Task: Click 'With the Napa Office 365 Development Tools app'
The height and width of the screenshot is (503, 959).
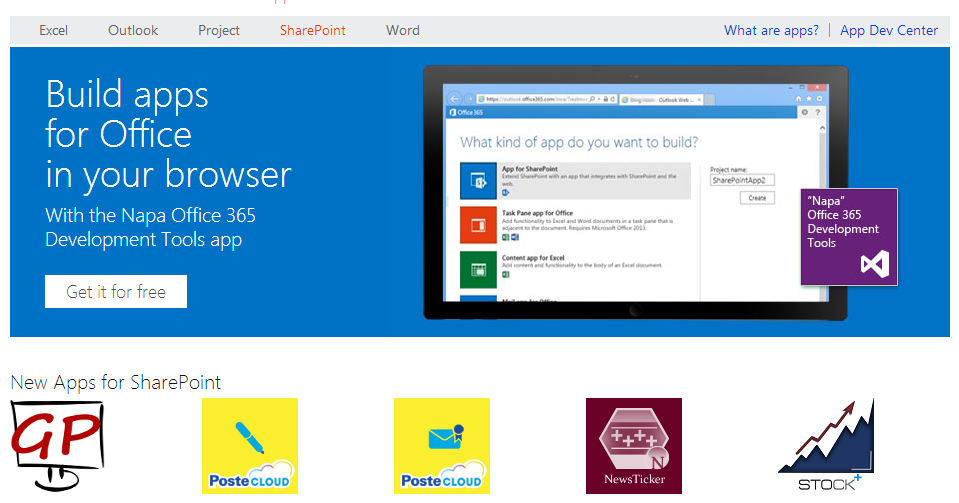Action: click(x=150, y=228)
